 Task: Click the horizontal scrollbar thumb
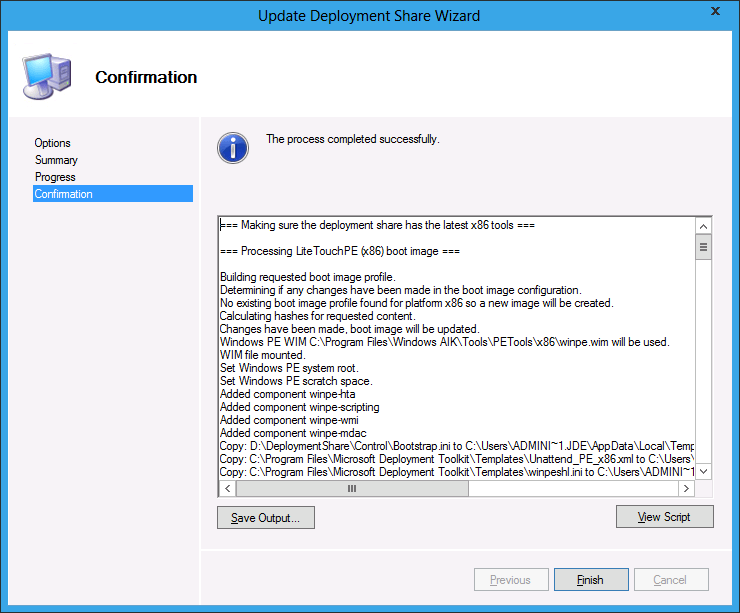352,489
